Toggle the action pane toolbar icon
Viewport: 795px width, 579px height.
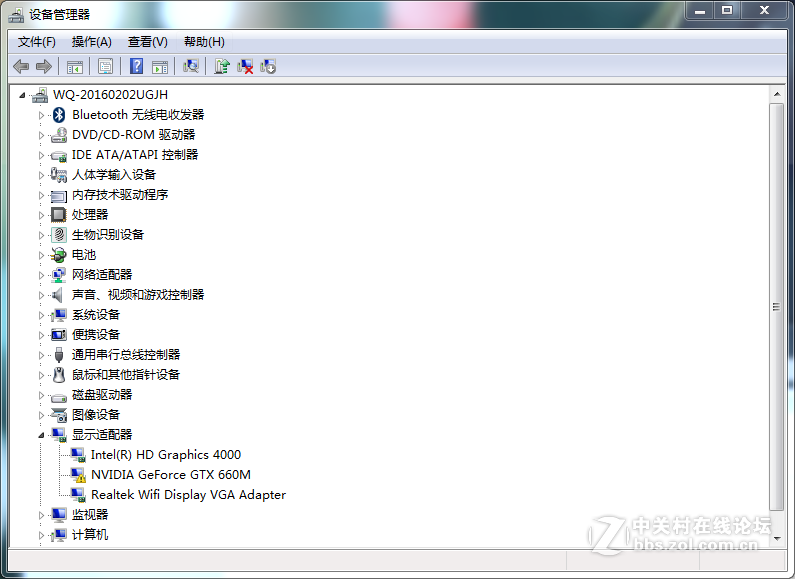160,66
